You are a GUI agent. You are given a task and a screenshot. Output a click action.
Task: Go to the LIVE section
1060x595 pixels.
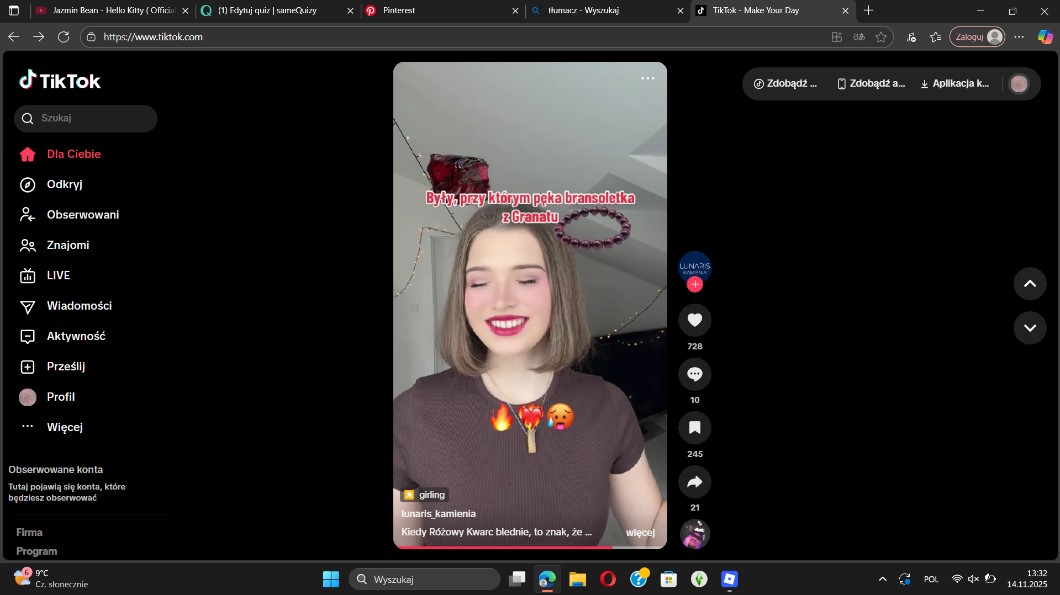[58, 275]
